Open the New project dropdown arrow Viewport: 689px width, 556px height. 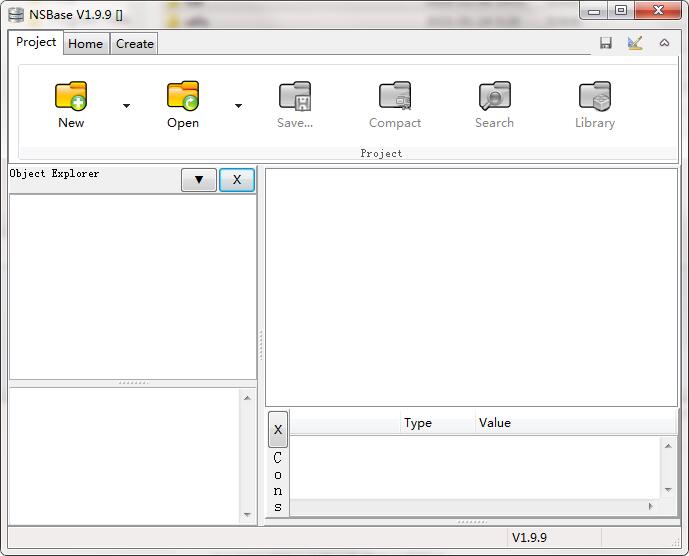coord(127,106)
